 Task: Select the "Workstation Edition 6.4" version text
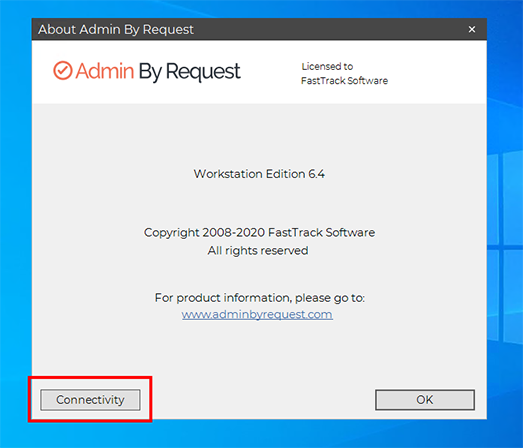pos(259,174)
